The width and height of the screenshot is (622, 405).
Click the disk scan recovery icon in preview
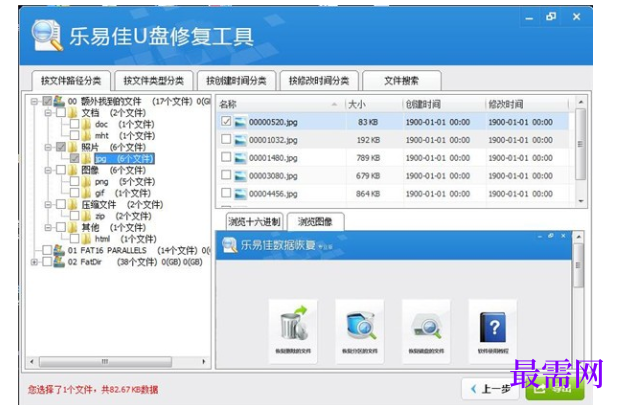(426, 328)
